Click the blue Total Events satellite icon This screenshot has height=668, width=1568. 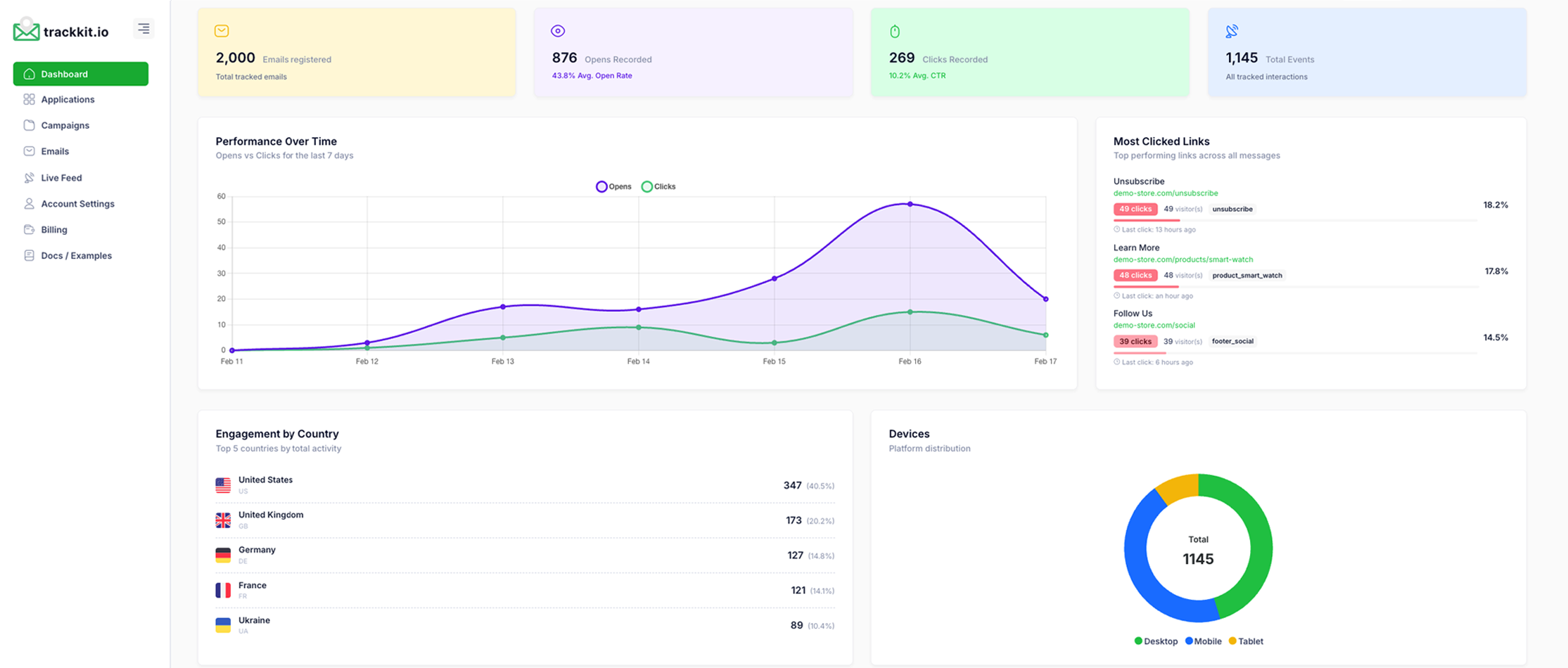coord(1231,30)
